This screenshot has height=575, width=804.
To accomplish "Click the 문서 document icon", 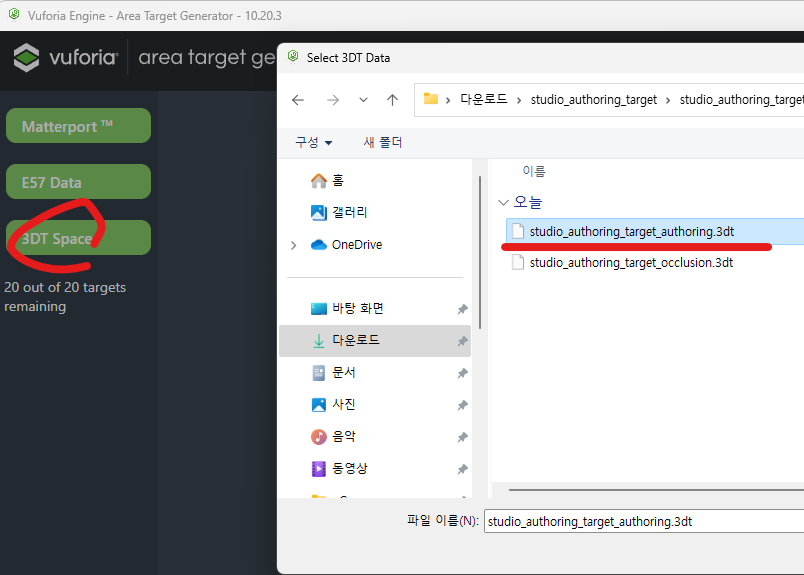I will [x=318, y=373].
